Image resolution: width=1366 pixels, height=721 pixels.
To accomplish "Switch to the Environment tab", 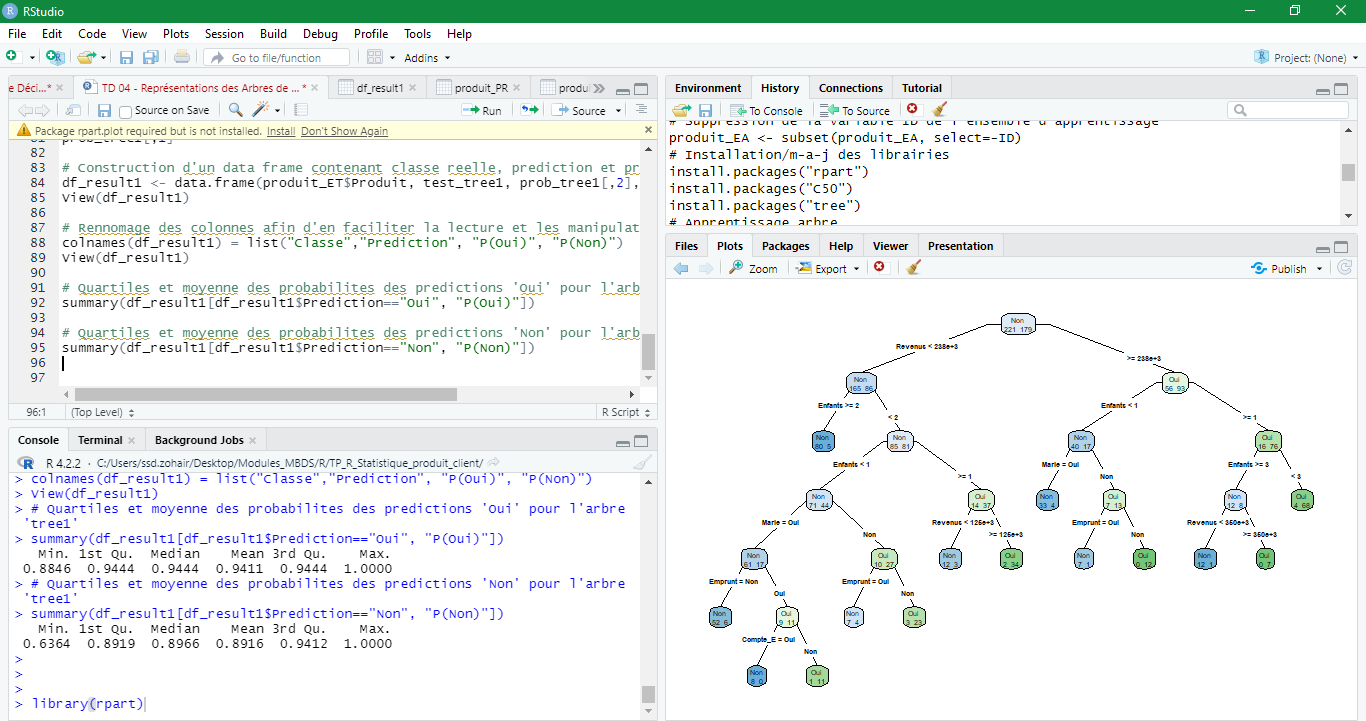I will 708,87.
